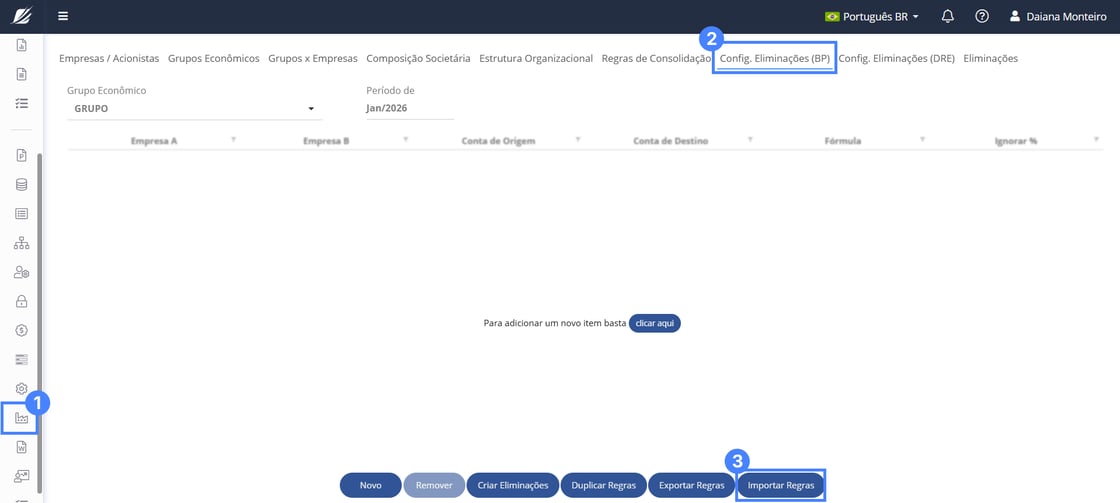Screen dimensions: 1120x503
Task: Click the Período de Jan/2026 field
Action: click(410, 109)
